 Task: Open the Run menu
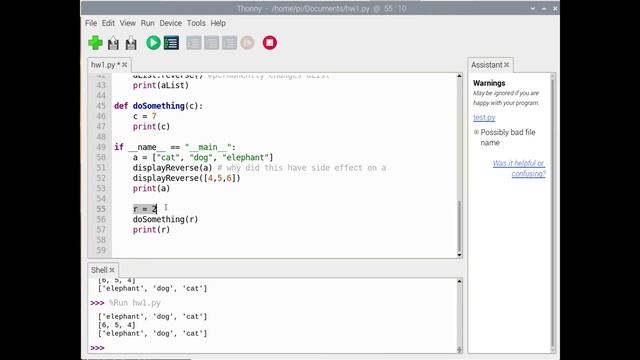click(147, 23)
